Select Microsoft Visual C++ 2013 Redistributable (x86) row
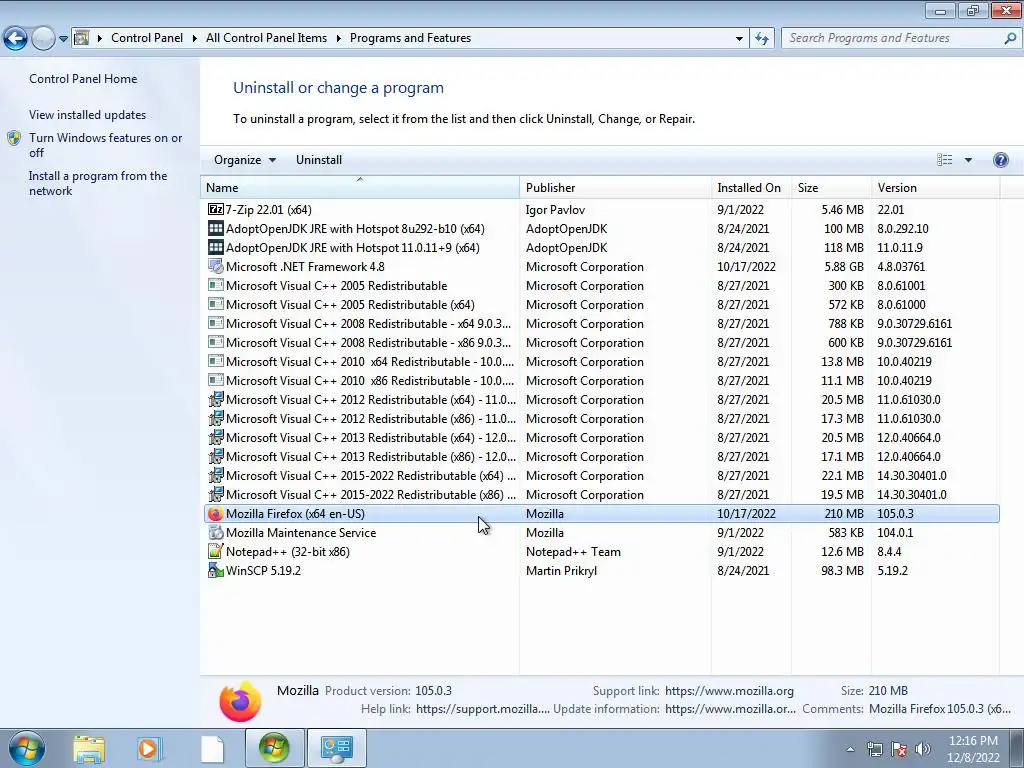This screenshot has height=768, width=1024. pos(601,457)
